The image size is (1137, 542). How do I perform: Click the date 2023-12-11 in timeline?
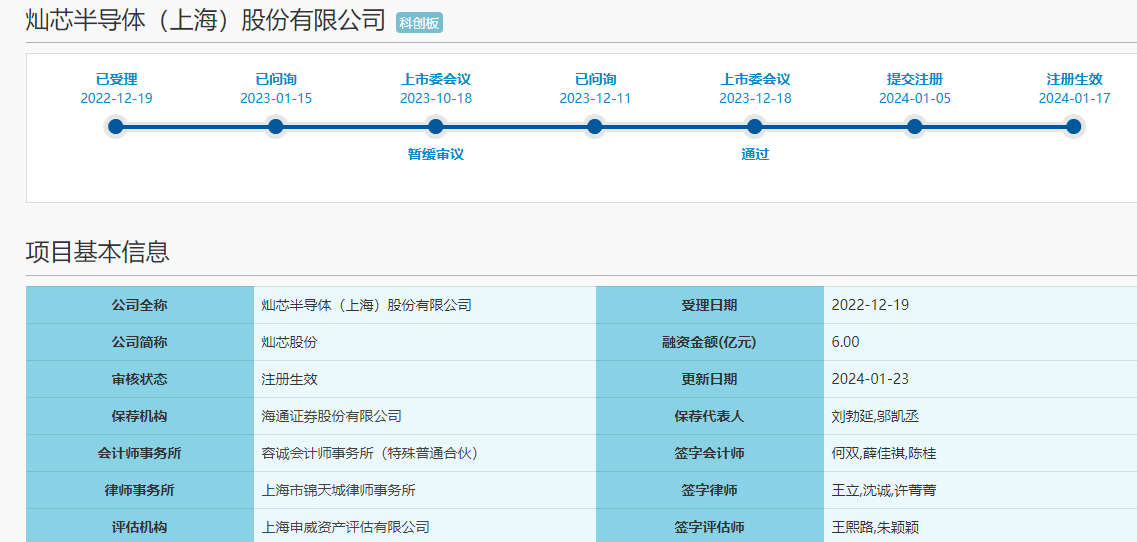pos(595,99)
